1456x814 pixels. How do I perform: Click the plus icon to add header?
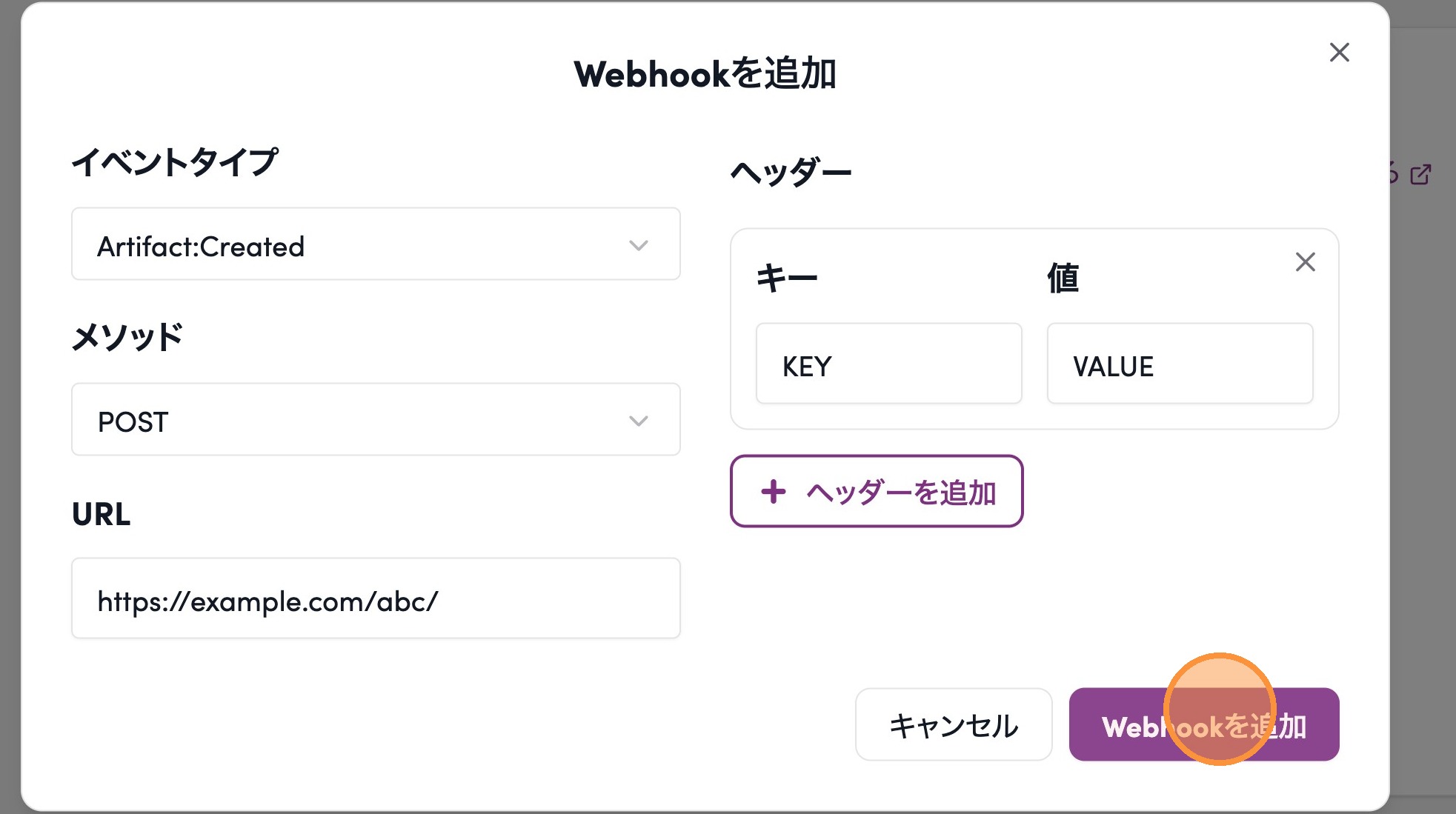coord(774,492)
